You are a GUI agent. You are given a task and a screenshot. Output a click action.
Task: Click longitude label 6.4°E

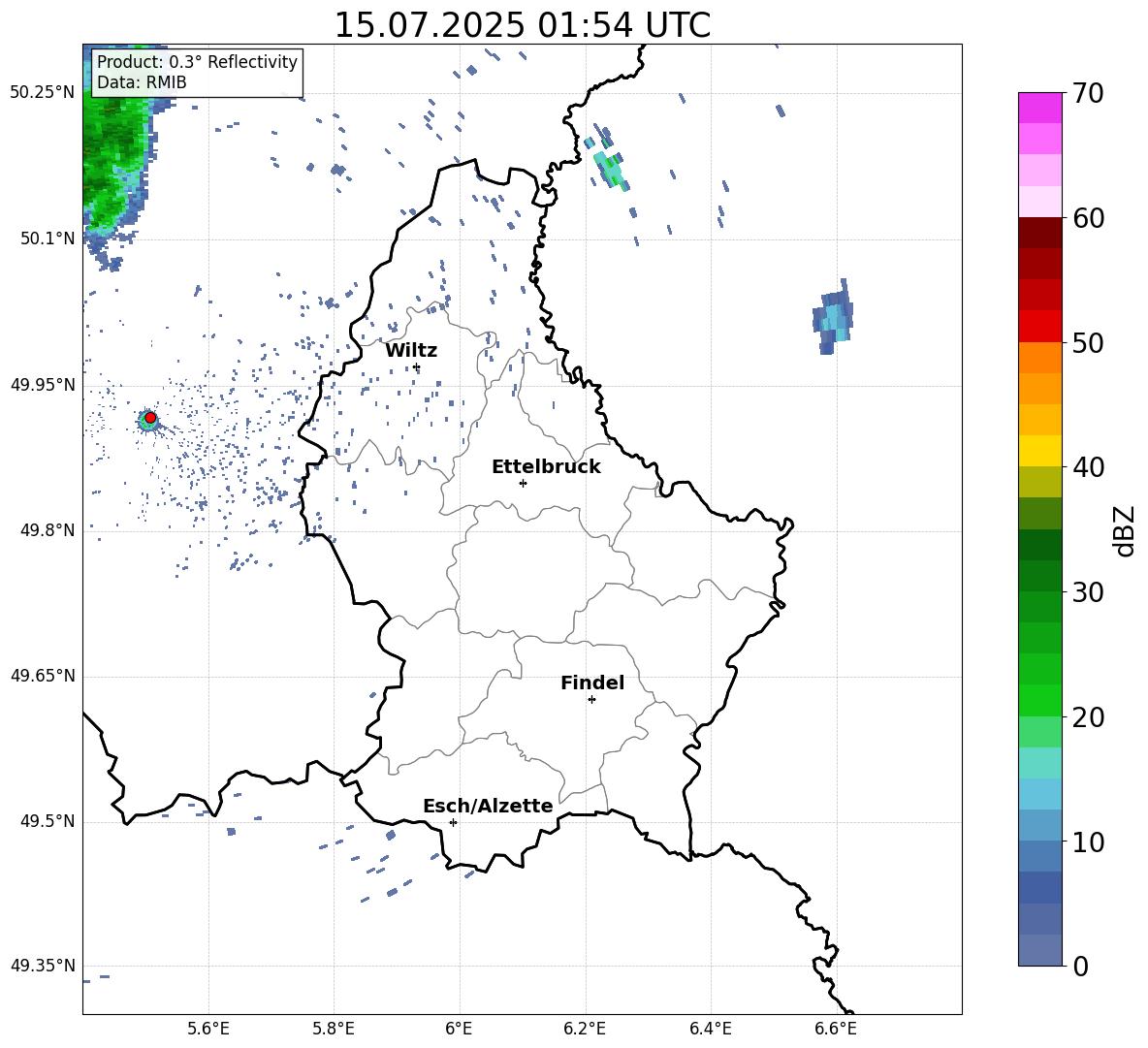(x=710, y=1029)
